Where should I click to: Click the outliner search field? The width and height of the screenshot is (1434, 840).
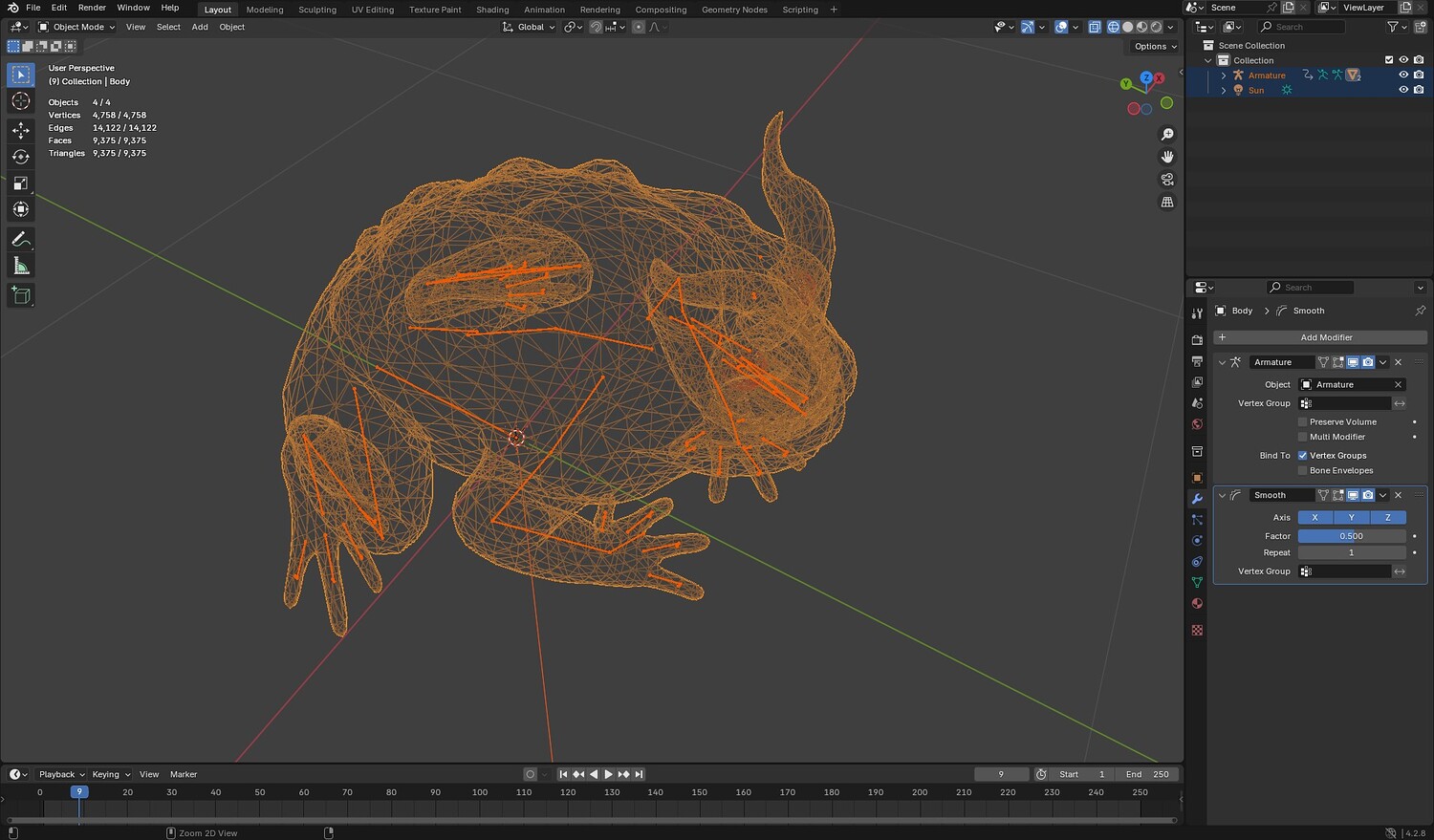click(1301, 27)
